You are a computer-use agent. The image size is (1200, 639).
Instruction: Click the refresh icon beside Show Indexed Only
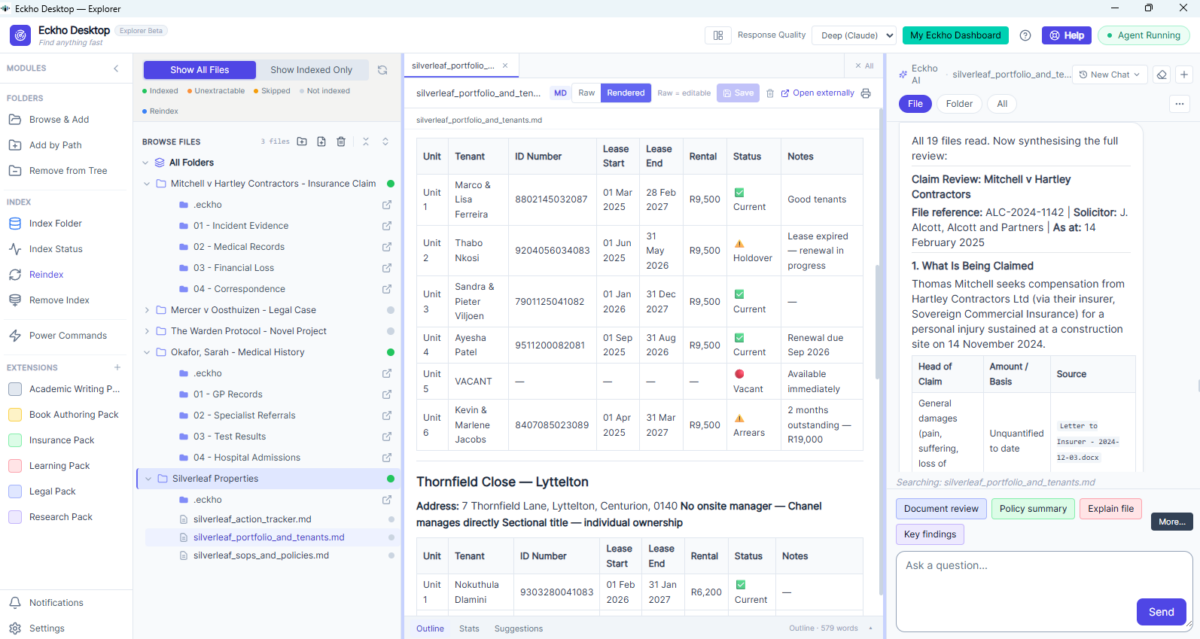pyautogui.click(x=382, y=70)
